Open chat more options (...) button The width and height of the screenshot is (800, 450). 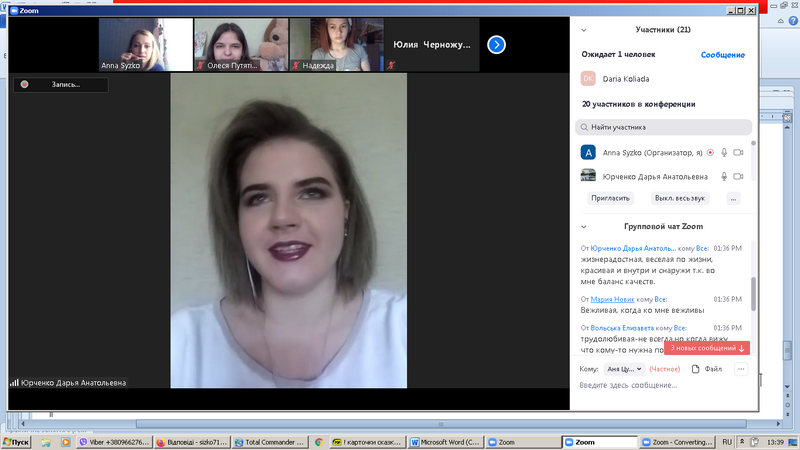tap(740, 369)
